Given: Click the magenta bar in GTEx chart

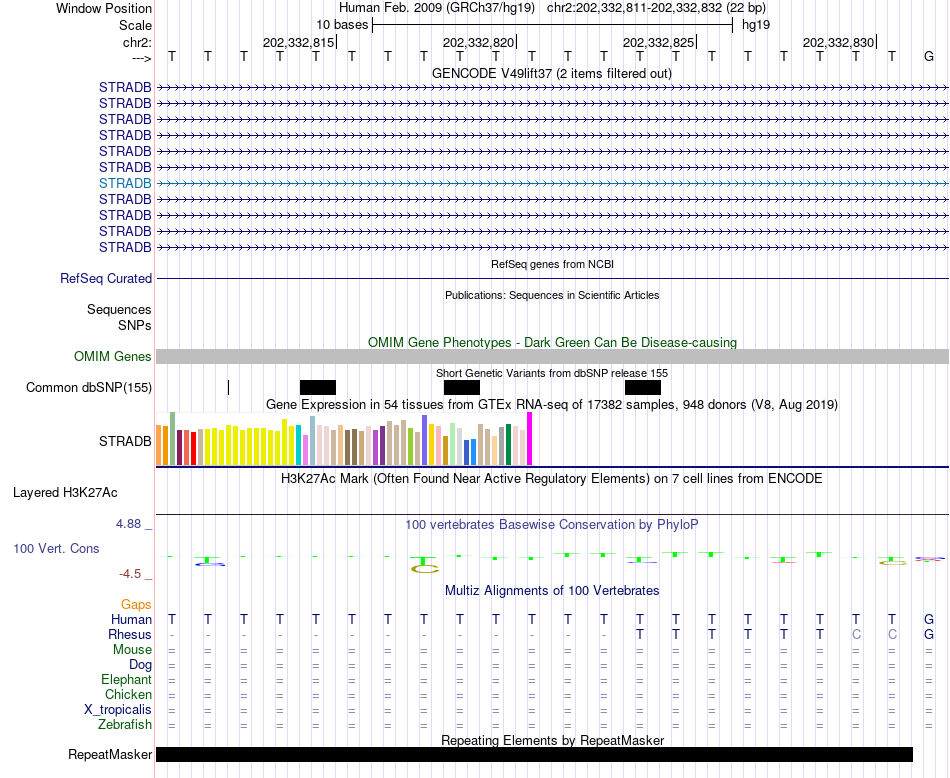Looking at the screenshot, I should coord(530,439).
